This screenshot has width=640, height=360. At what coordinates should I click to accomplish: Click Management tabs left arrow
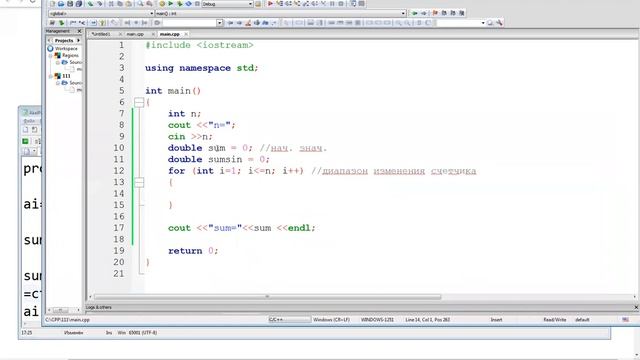point(49,40)
